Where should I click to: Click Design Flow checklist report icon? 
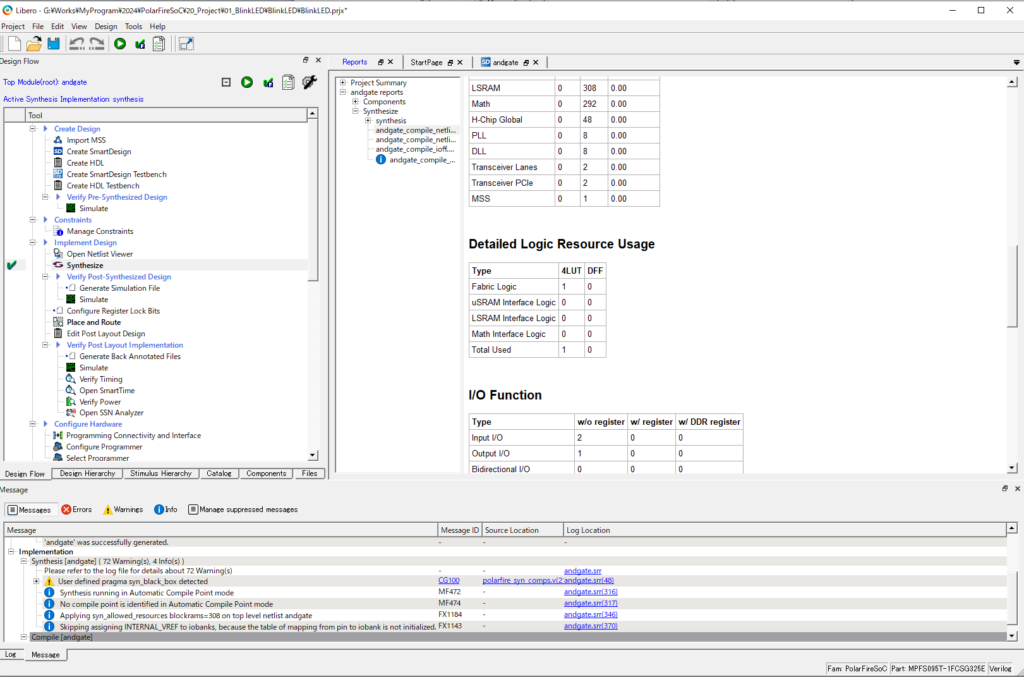(288, 82)
